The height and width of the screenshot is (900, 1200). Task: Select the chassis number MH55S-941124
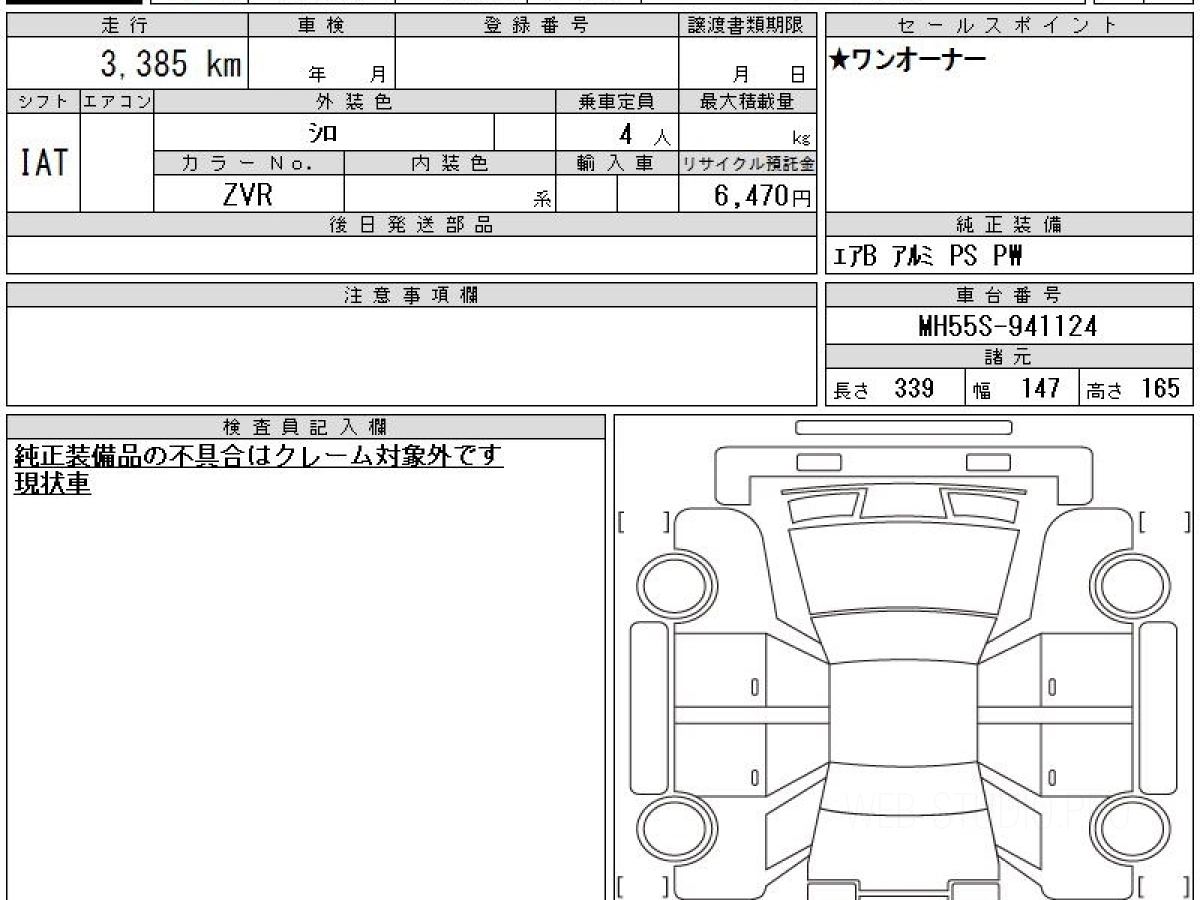tap(1007, 326)
